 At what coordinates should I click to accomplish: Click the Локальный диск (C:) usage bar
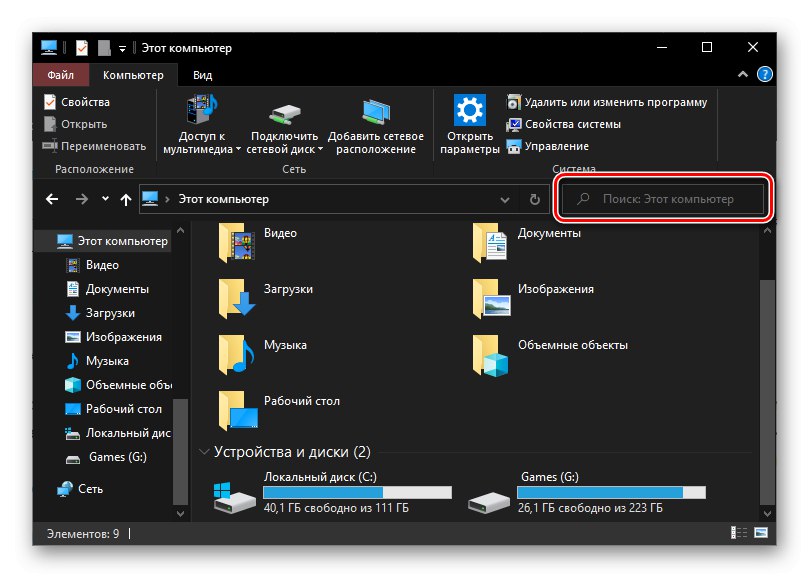[358, 492]
